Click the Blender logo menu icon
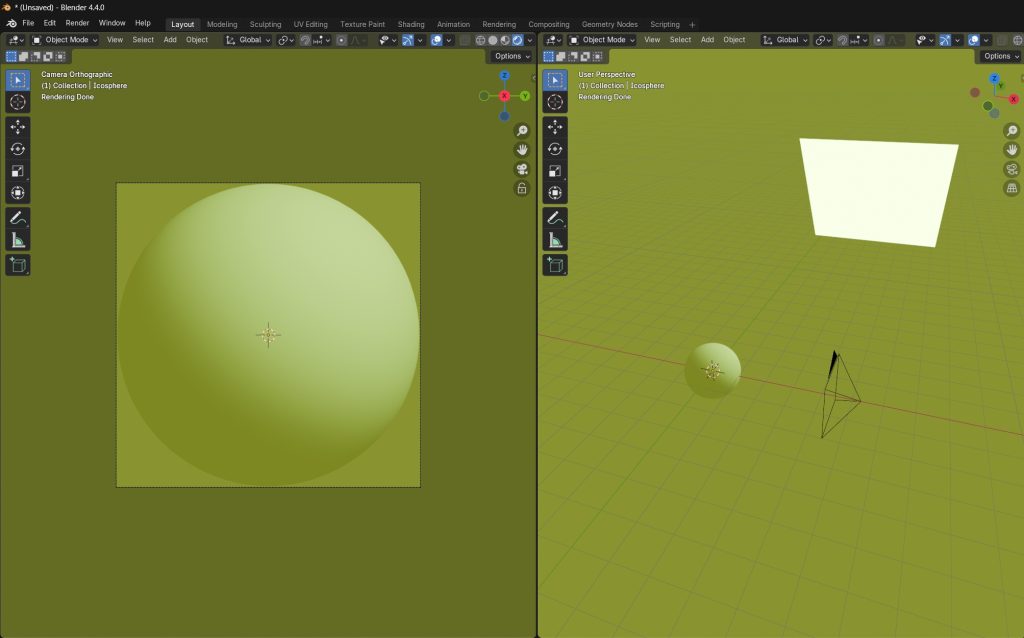This screenshot has height=638, width=1024. pos(11,24)
